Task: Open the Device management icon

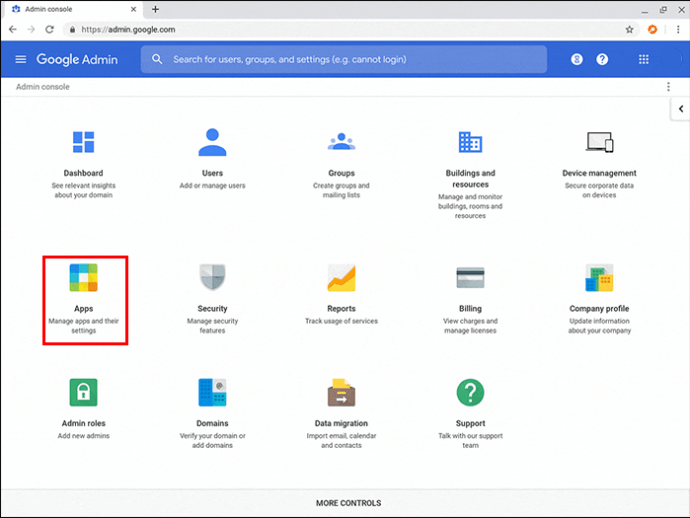Action: click(x=599, y=142)
